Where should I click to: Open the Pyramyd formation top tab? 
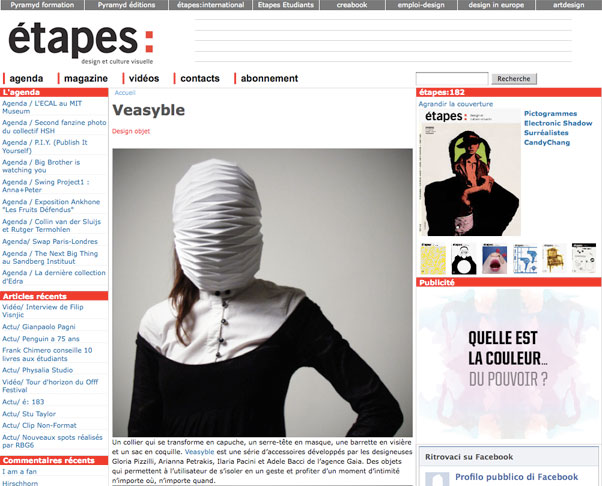pyautogui.click(x=42, y=5)
